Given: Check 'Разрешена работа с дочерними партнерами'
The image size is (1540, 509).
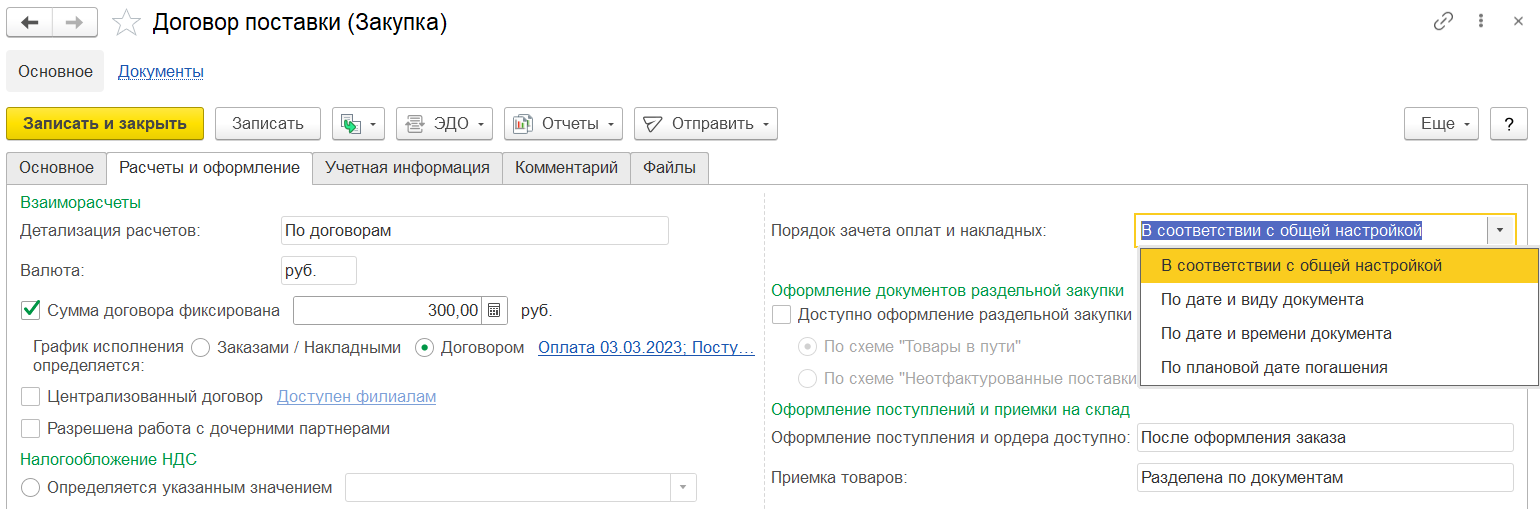Looking at the screenshot, I should 31,429.
